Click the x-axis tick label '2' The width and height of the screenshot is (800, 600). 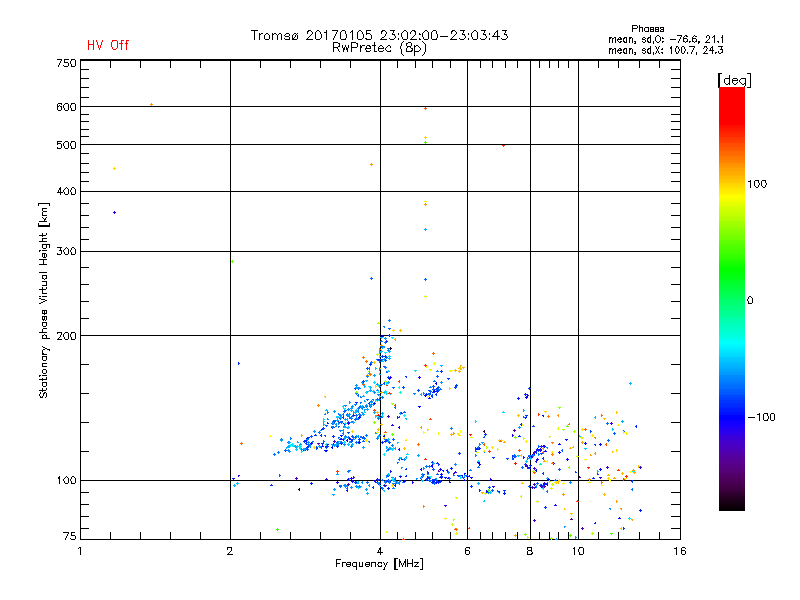(x=230, y=551)
